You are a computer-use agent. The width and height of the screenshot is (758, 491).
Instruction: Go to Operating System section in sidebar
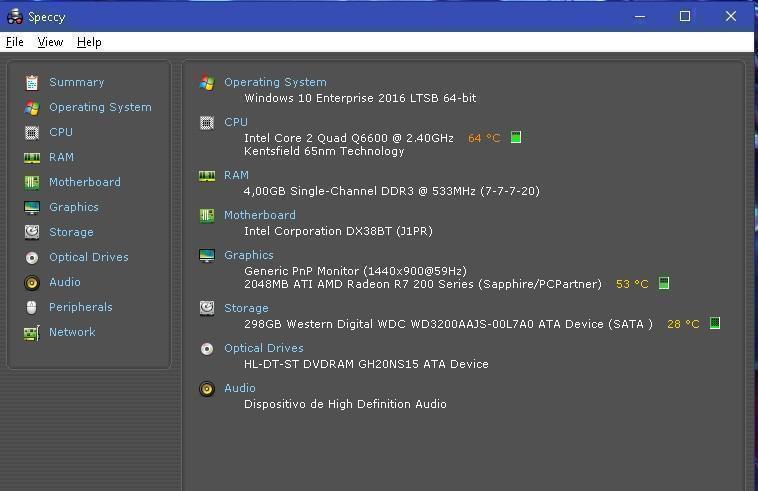pyautogui.click(x=100, y=107)
